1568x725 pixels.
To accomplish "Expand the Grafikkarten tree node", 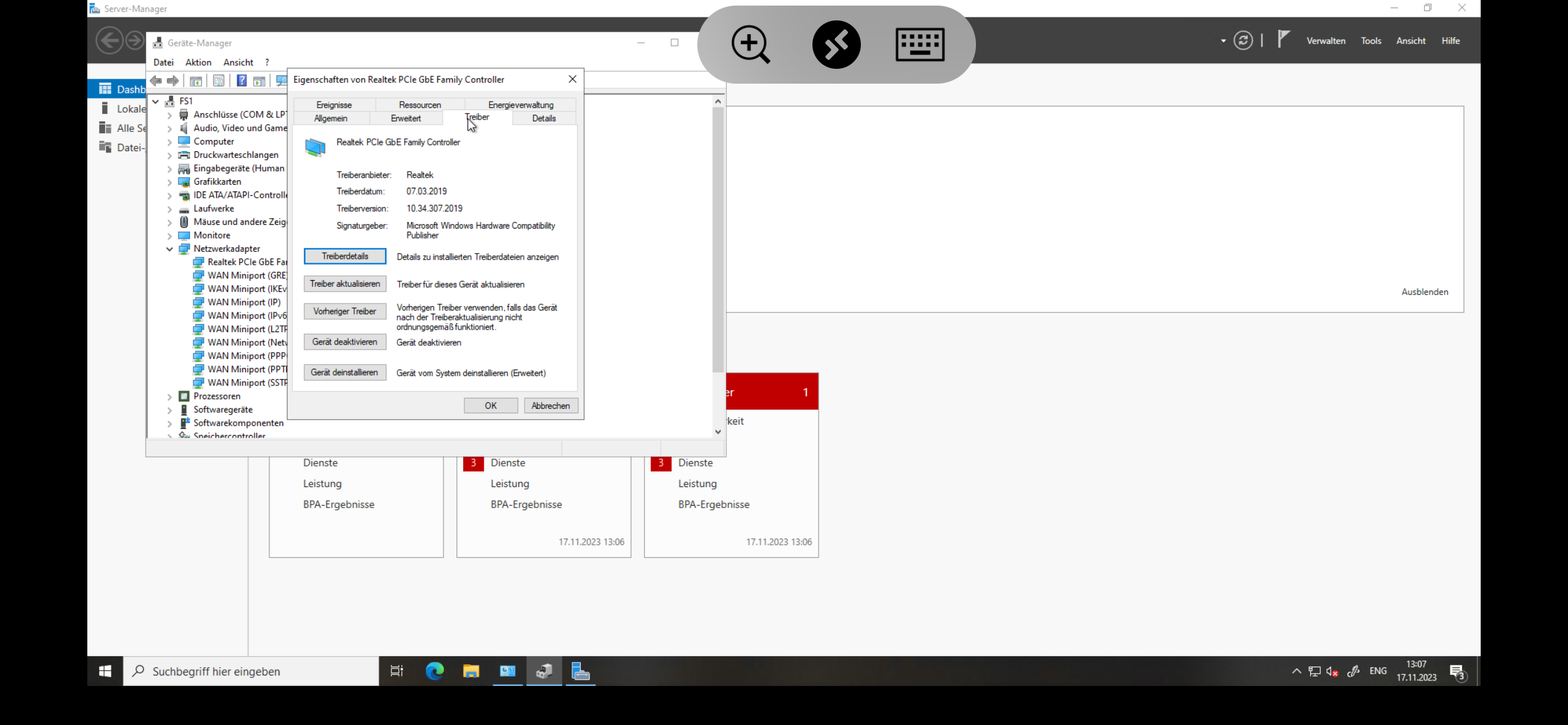I will (x=170, y=182).
